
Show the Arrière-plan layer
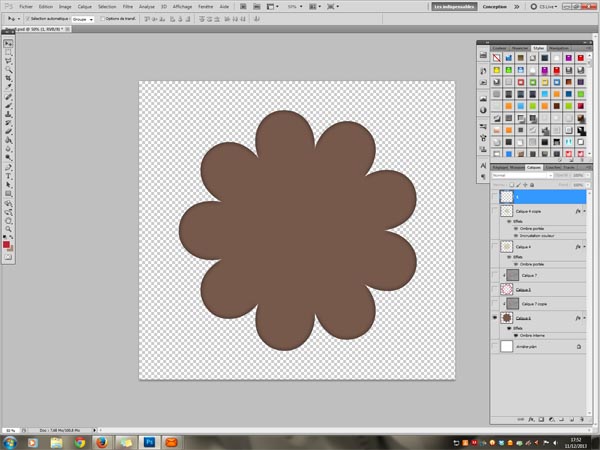click(x=495, y=346)
